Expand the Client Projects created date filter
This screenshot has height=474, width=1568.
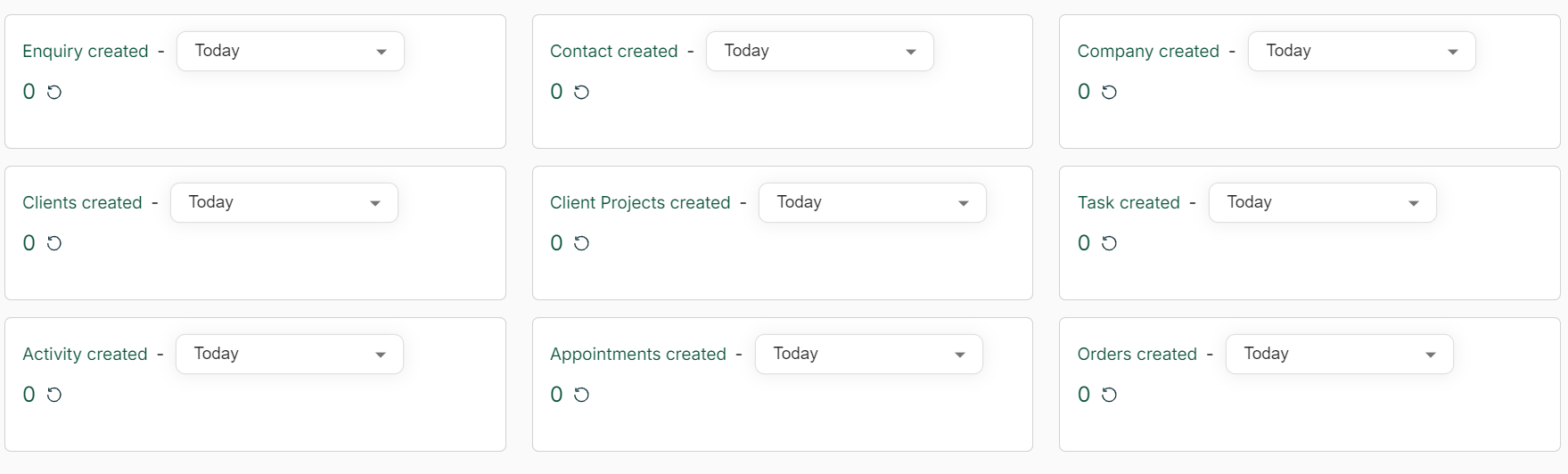[x=872, y=203]
